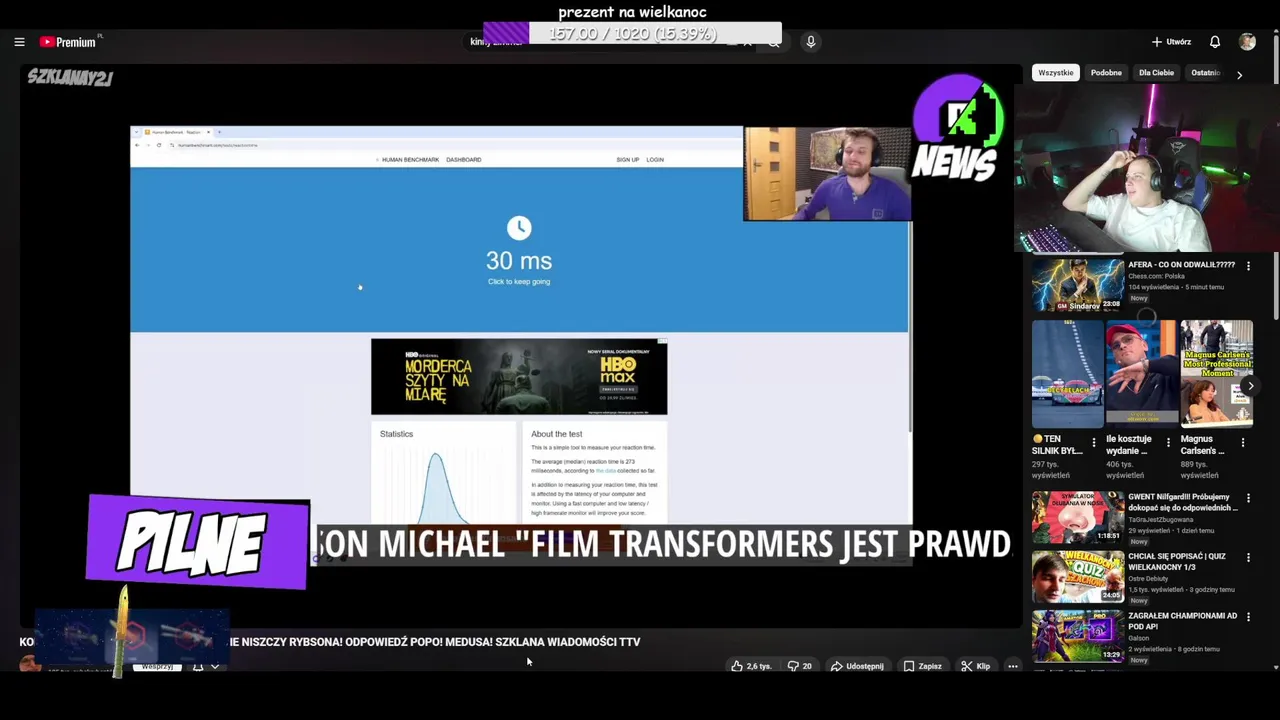Open QUIZ WIELKANOCNY 1/3 video thumbnail
Image resolution: width=1280 pixels, height=720 pixels.
(x=1078, y=577)
